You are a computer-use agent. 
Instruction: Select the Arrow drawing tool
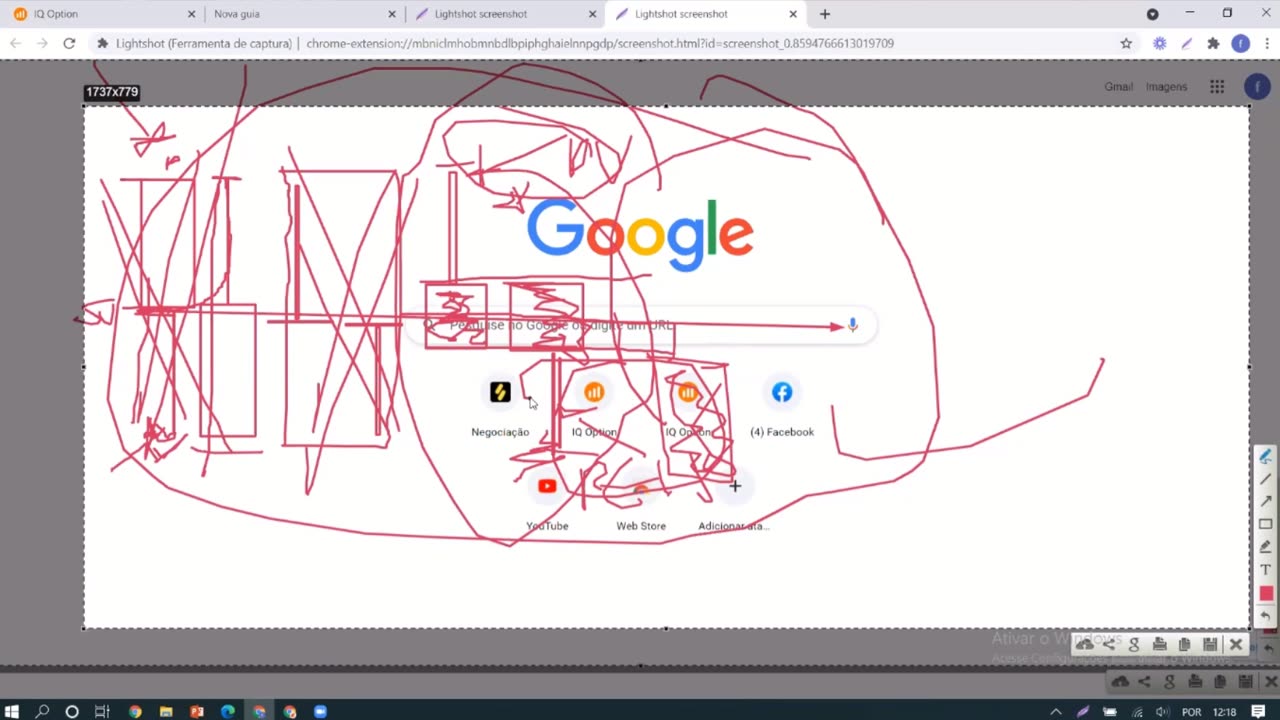1265,501
